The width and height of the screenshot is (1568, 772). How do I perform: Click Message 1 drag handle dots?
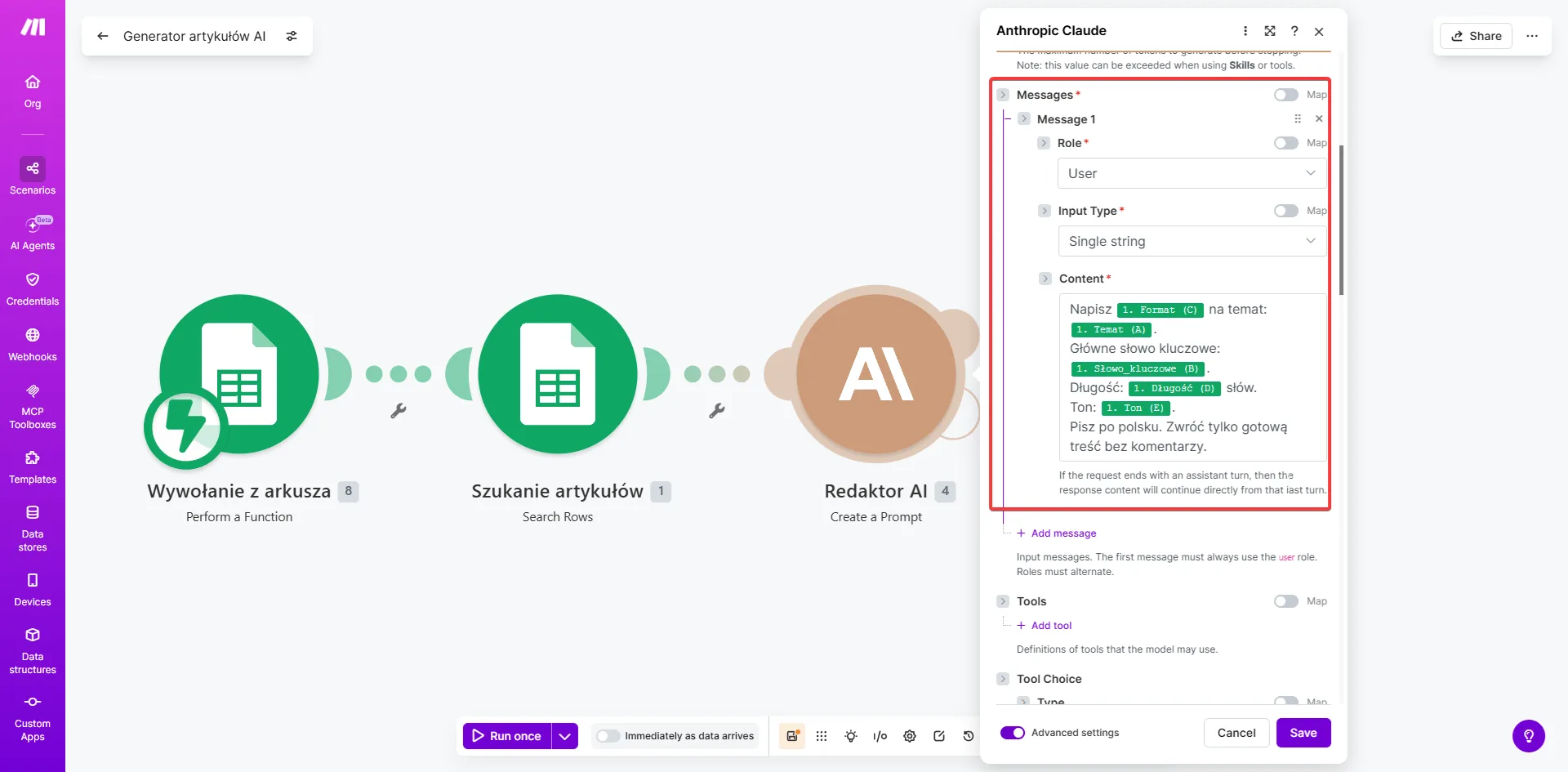click(1298, 118)
